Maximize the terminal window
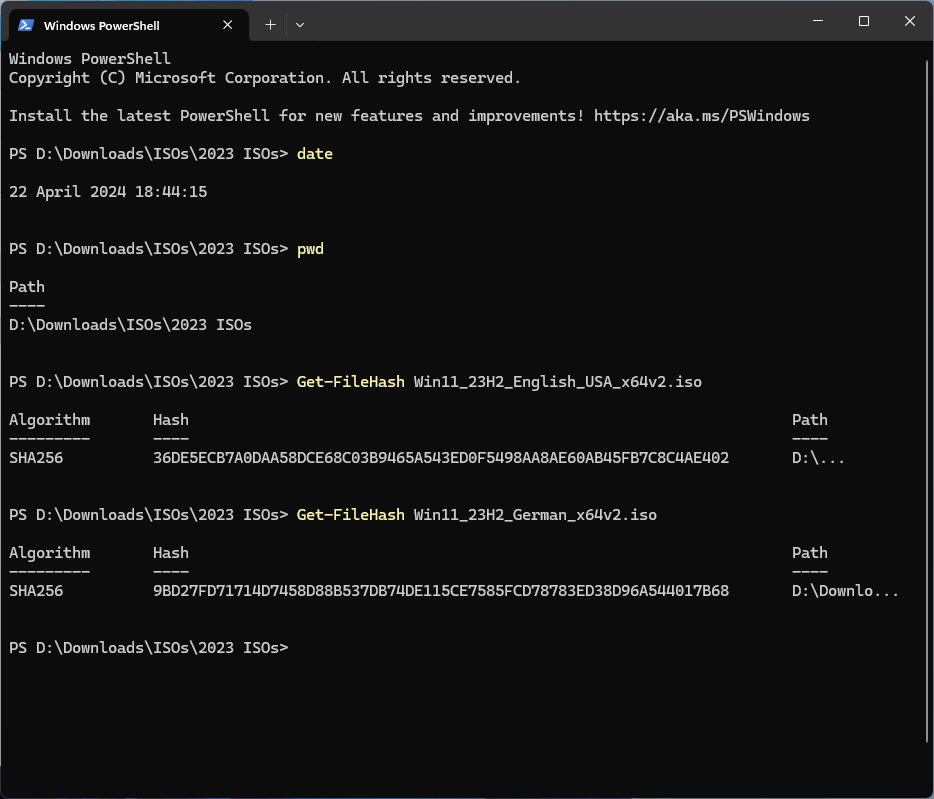 coord(864,21)
